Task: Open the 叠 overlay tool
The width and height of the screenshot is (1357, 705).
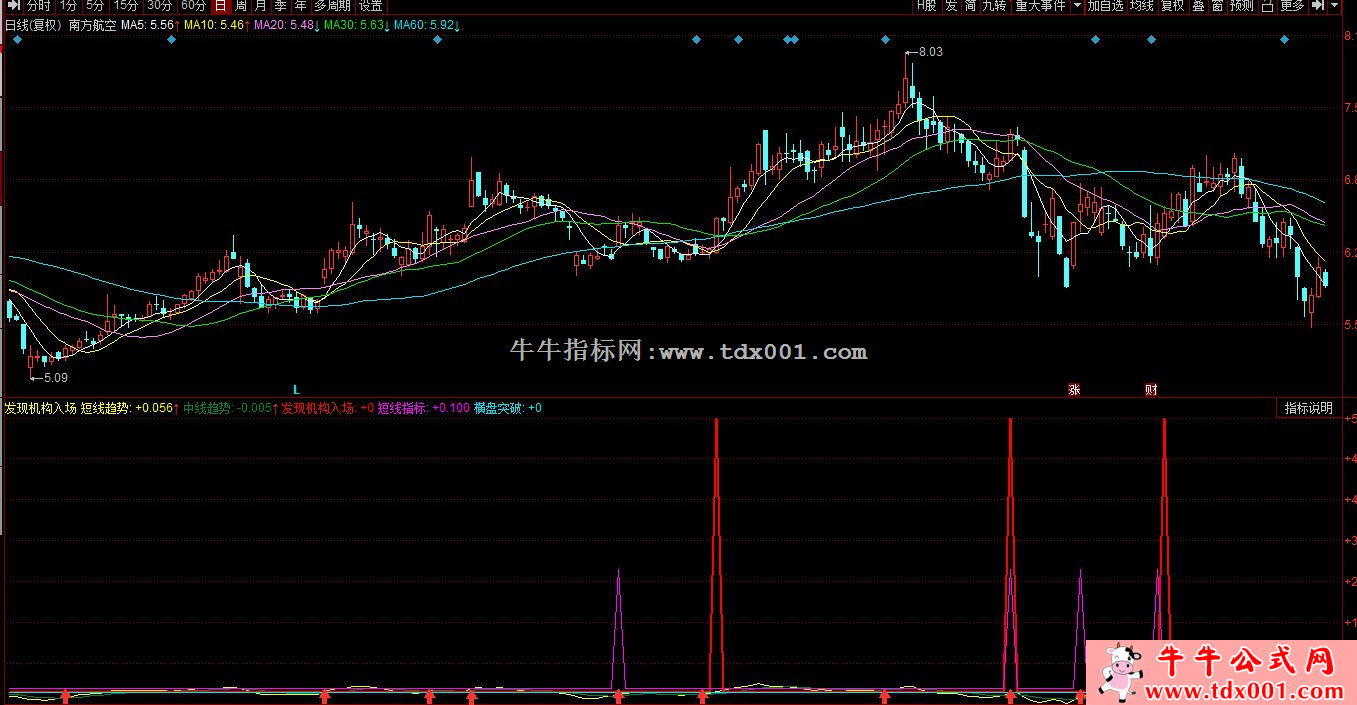Action: (x=1198, y=6)
